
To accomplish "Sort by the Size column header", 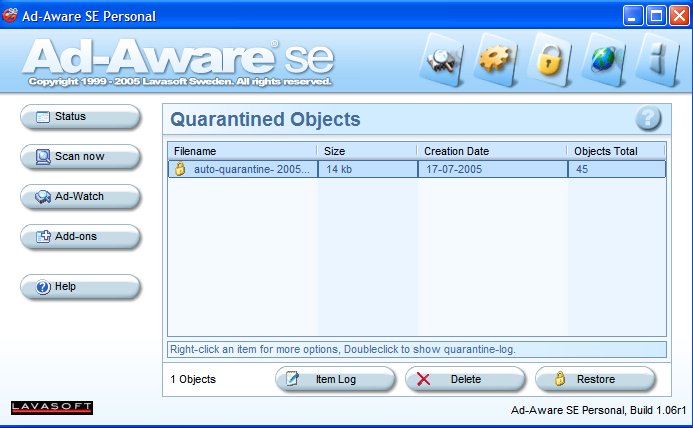I will click(x=367, y=151).
